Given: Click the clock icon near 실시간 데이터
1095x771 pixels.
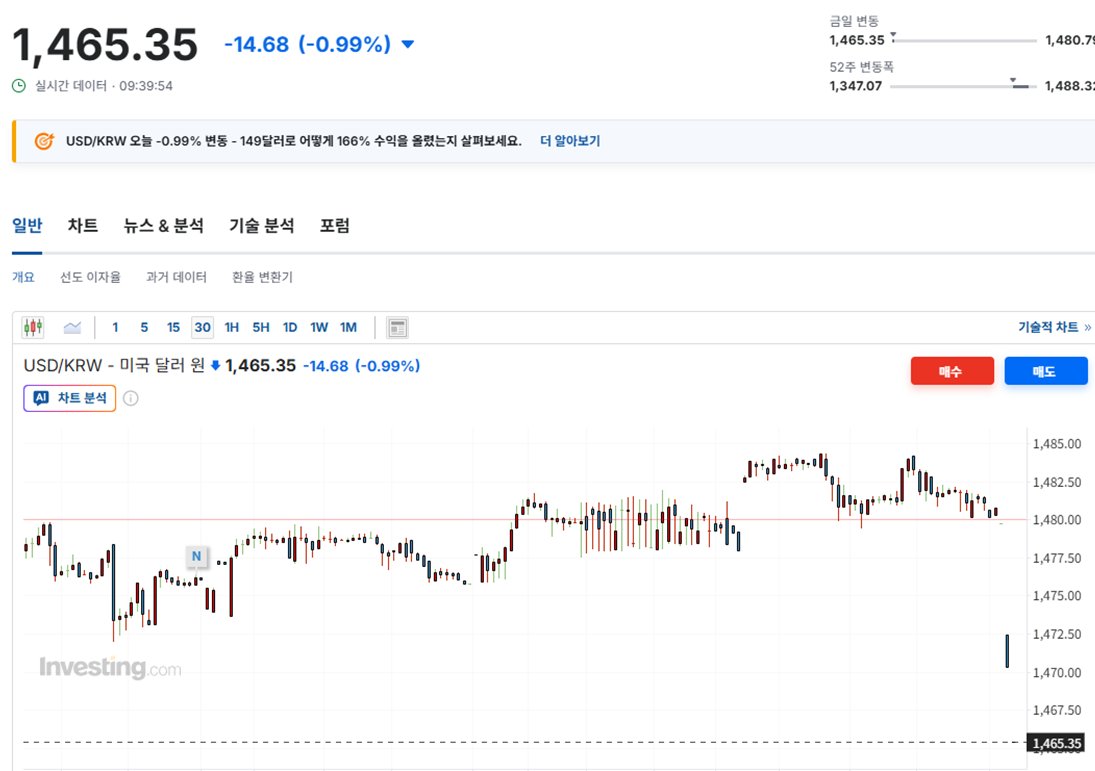Looking at the screenshot, I should [19, 86].
